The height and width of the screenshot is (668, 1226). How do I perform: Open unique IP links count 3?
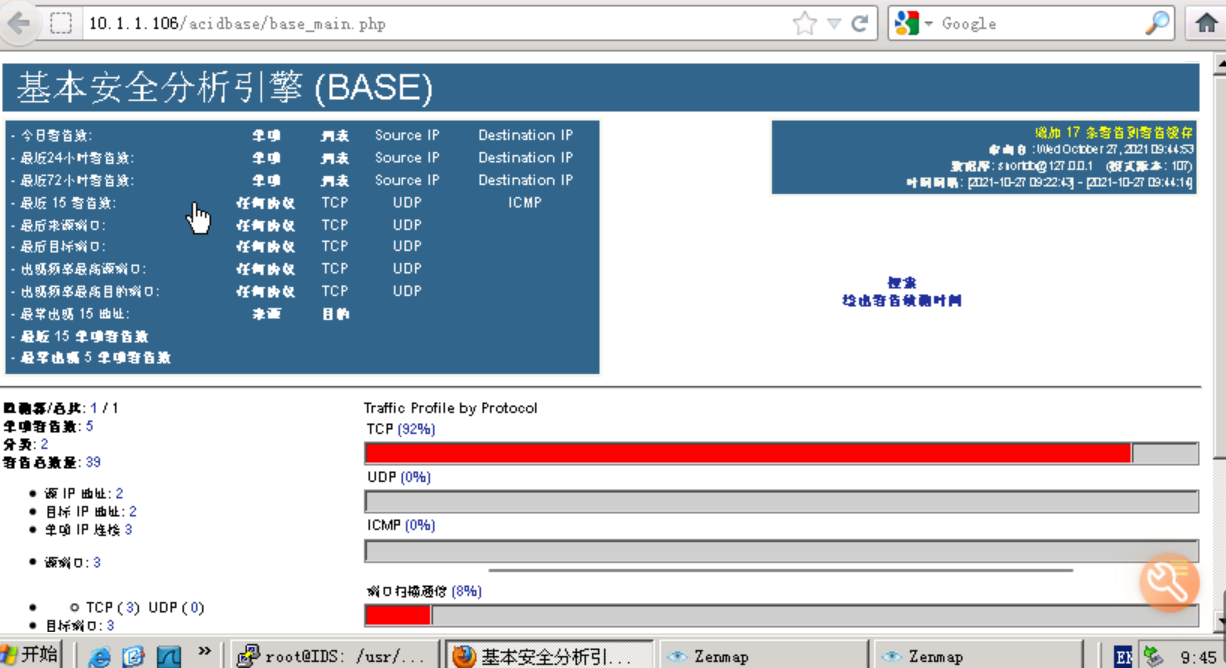[128, 529]
